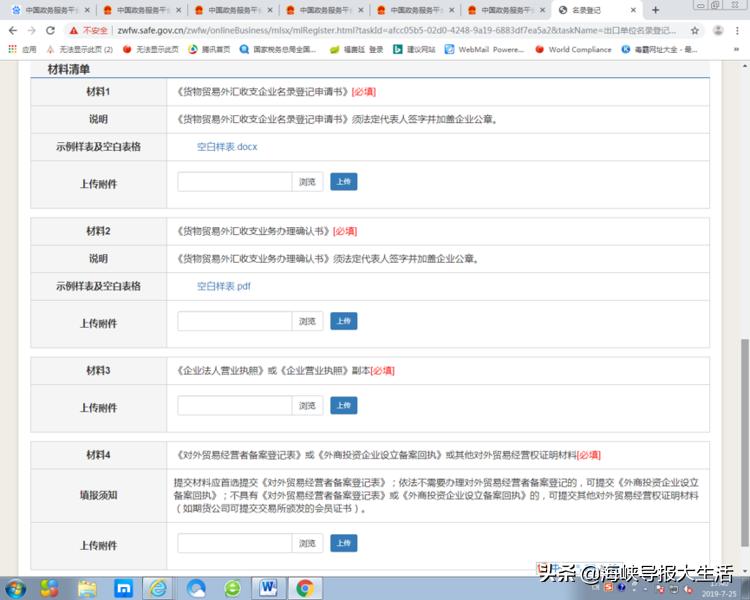
Task: Click the 不安全 security warning
Action: [x=89, y=31]
